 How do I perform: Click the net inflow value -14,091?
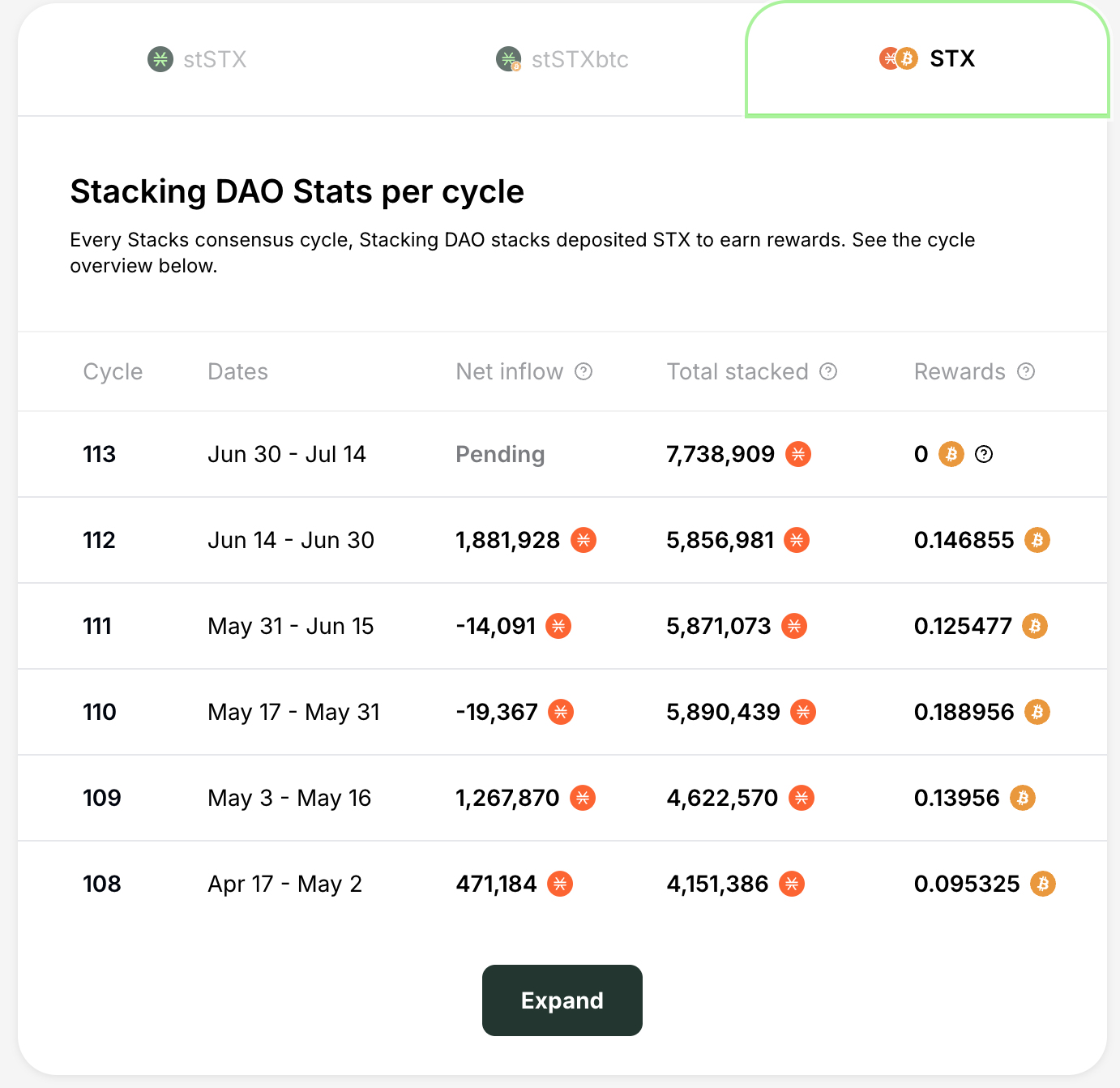(x=496, y=626)
